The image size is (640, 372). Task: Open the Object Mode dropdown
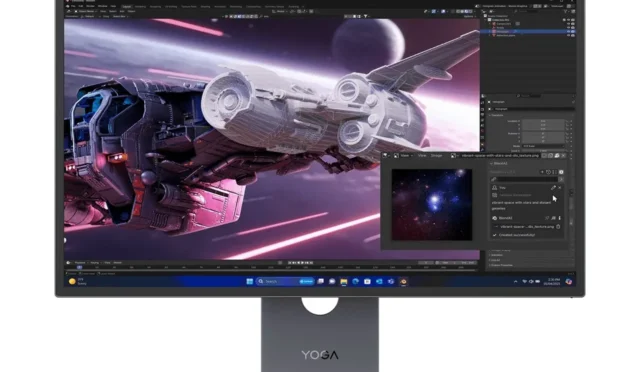[86, 11]
